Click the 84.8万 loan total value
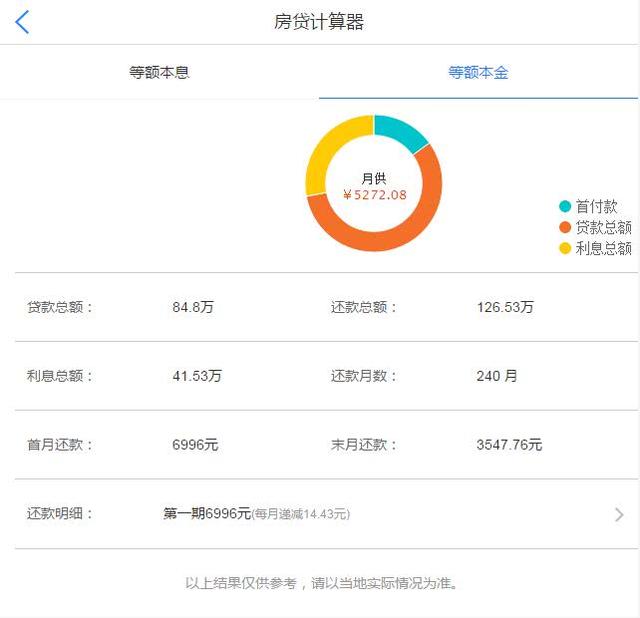The height and width of the screenshot is (618, 640). click(193, 307)
